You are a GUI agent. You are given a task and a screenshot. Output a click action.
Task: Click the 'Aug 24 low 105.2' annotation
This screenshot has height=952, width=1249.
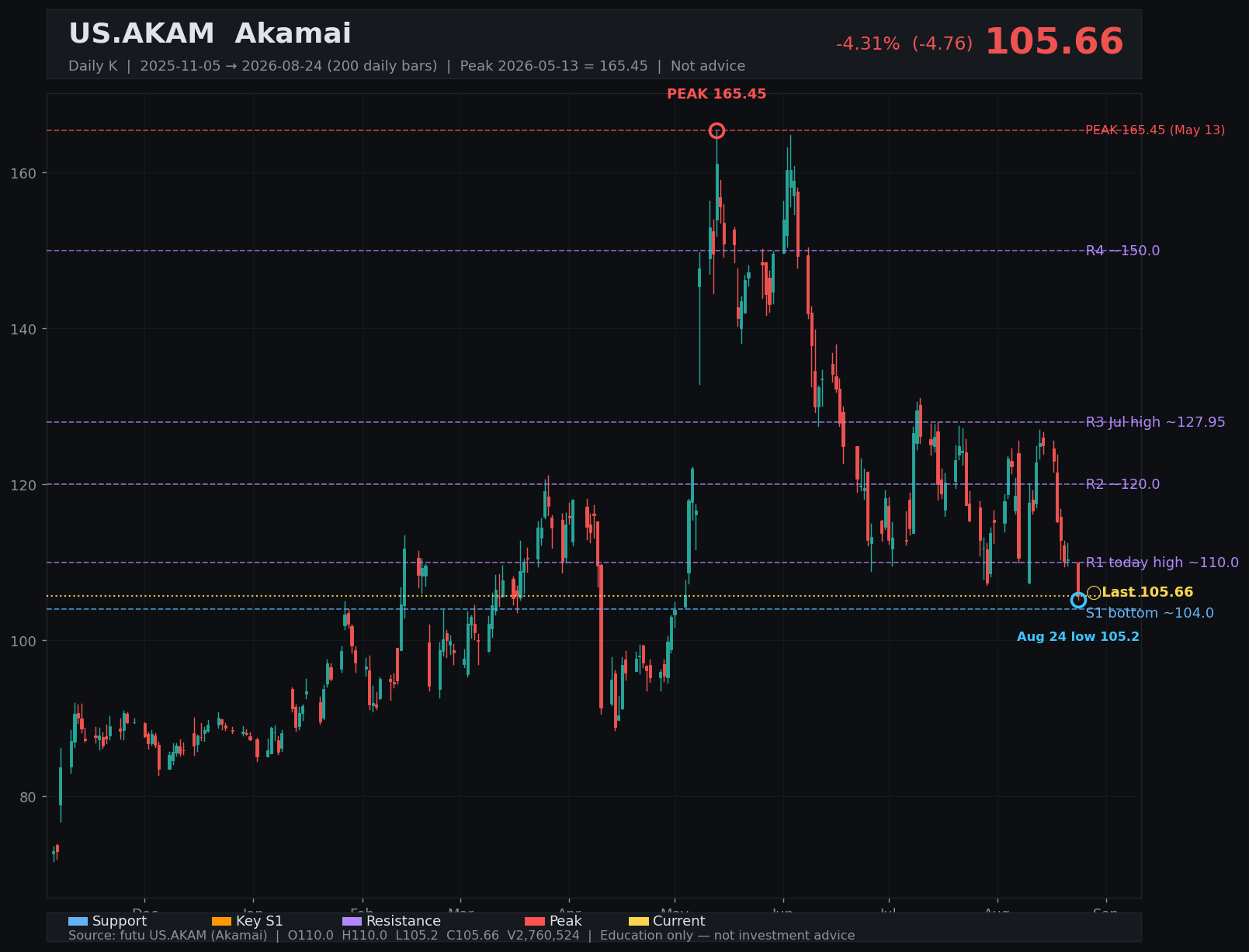pyautogui.click(x=1078, y=637)
